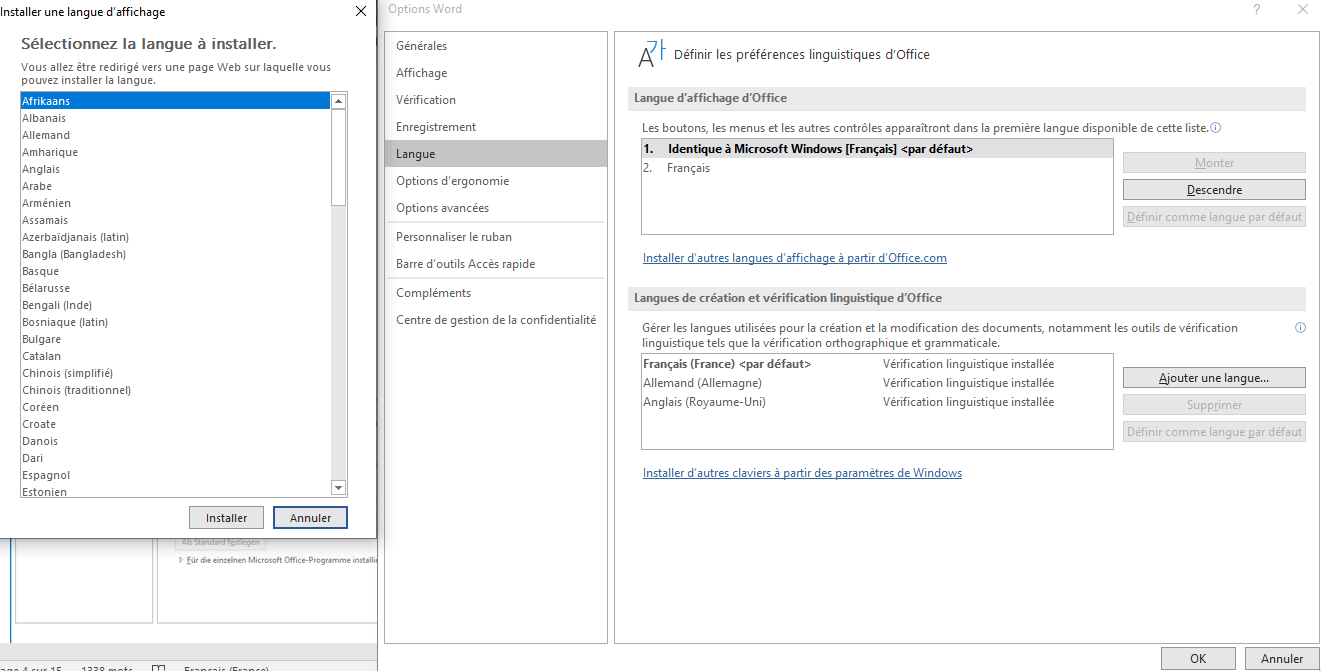Select Français (France) authoring language row
Viewport: 1322px width, 671px height.
[x=877, y=364]
